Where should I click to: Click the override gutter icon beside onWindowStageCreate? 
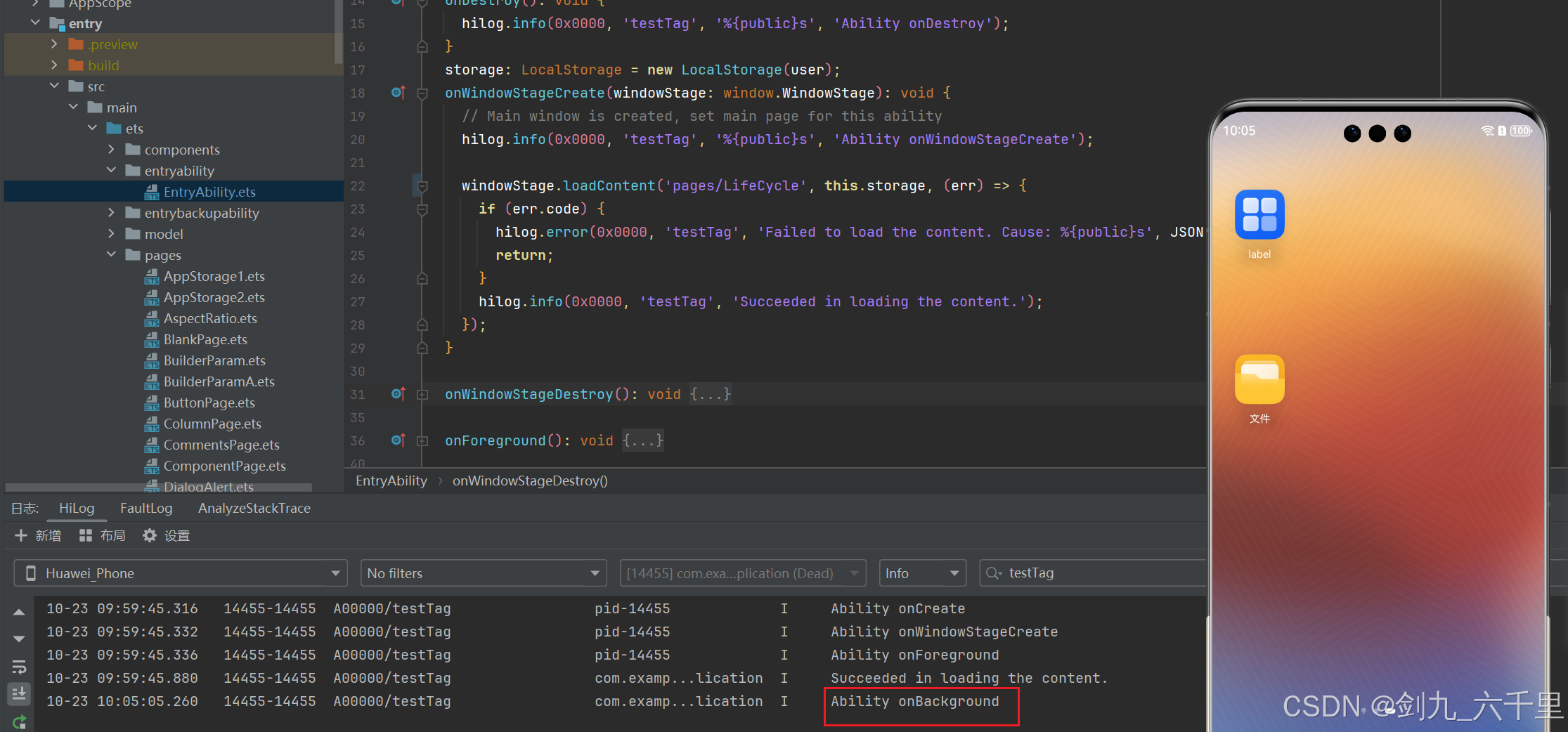click(x=398, y=93)
